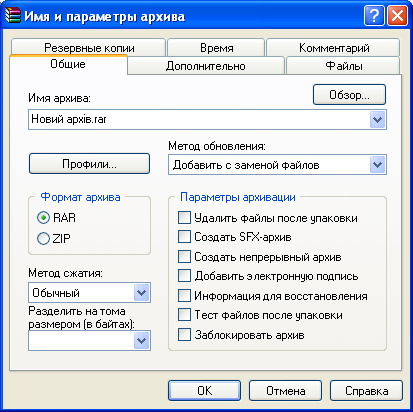Switch to the Дополнительно tab
Screen dimensions: 413x412
pos(206,66)
